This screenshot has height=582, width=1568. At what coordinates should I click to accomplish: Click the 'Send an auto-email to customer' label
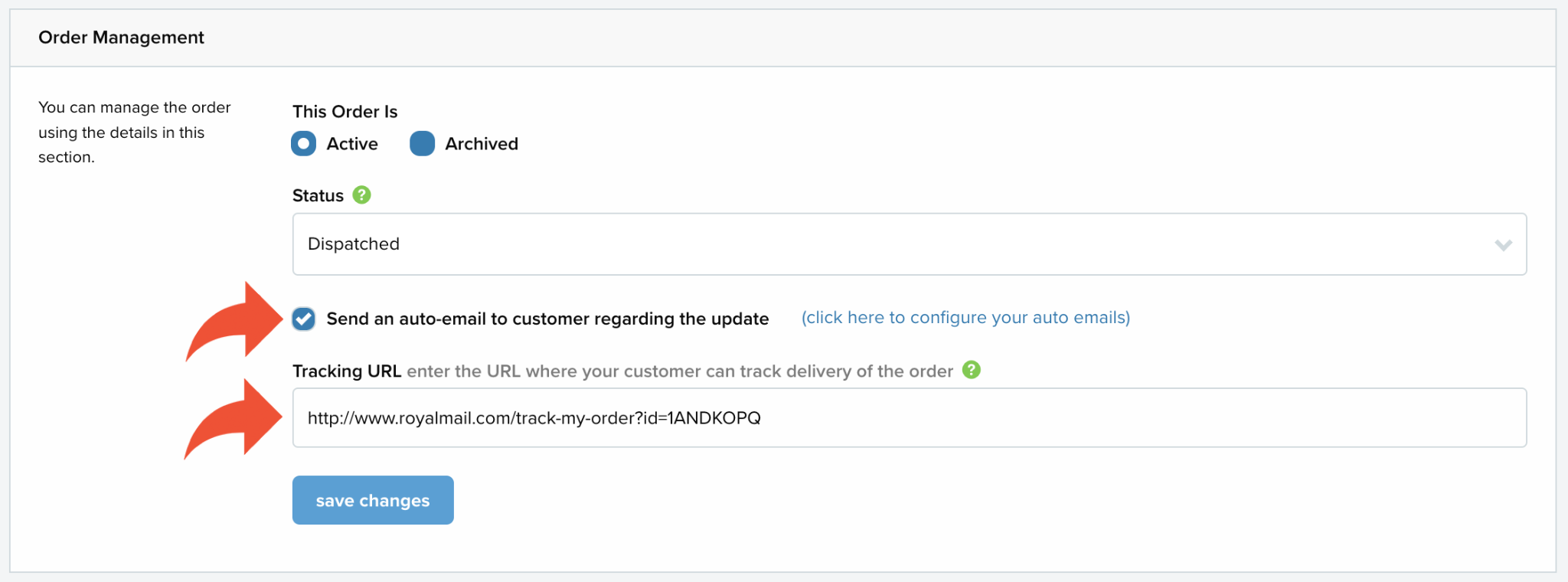(x=547, y=319)
